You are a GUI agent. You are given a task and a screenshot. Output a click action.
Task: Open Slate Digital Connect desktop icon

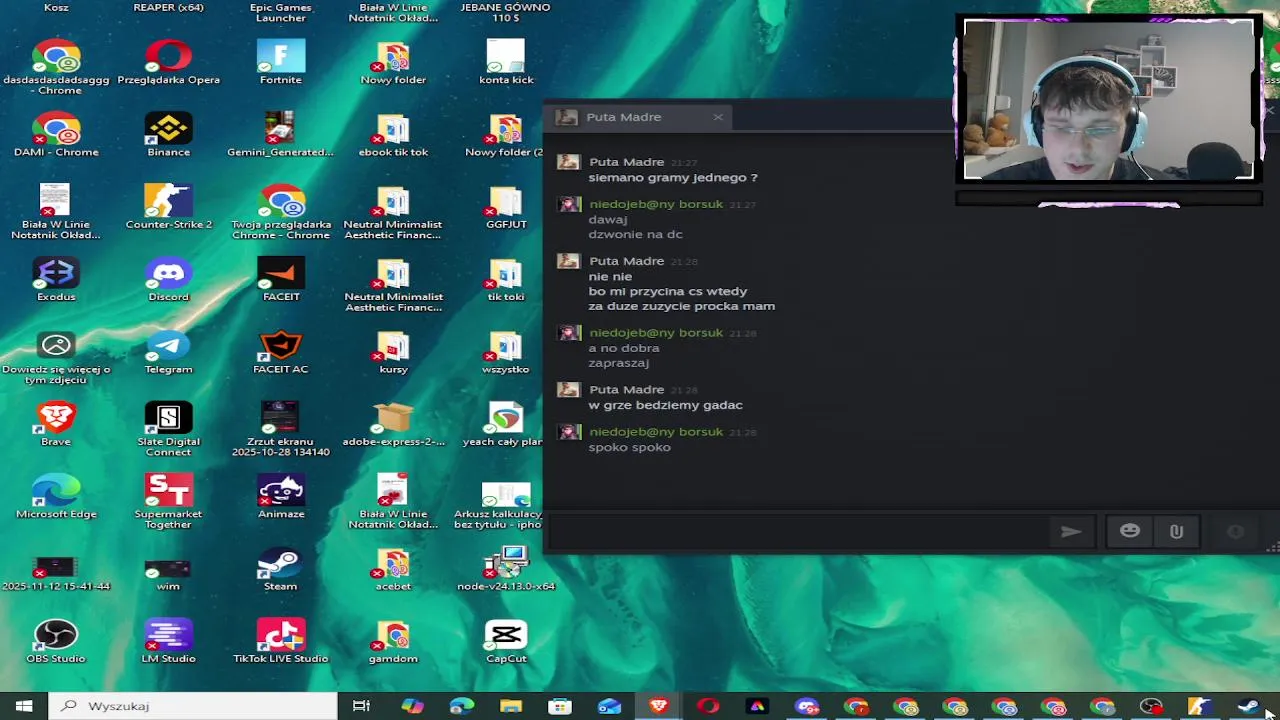pyautogui.click(x=168, y=429)
